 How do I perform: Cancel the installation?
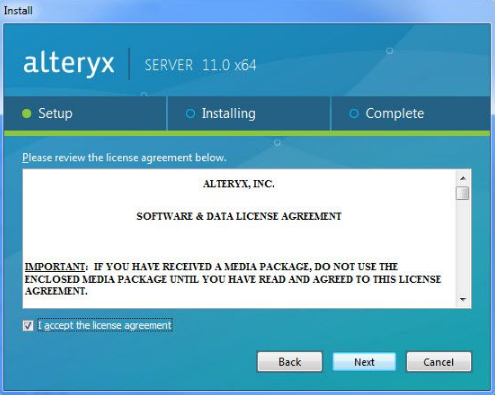click(439, 362)
